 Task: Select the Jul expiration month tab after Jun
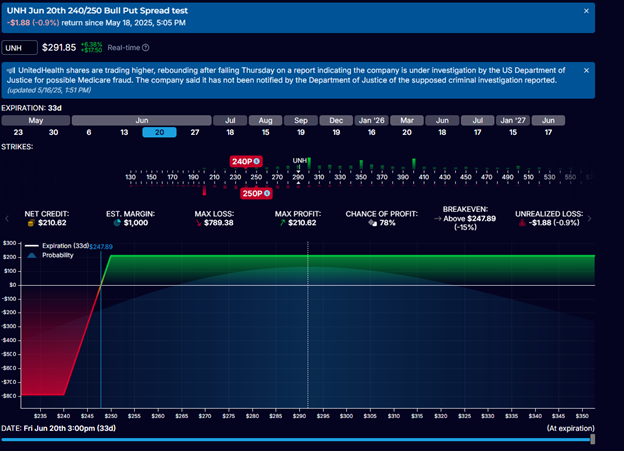[230, 121]
